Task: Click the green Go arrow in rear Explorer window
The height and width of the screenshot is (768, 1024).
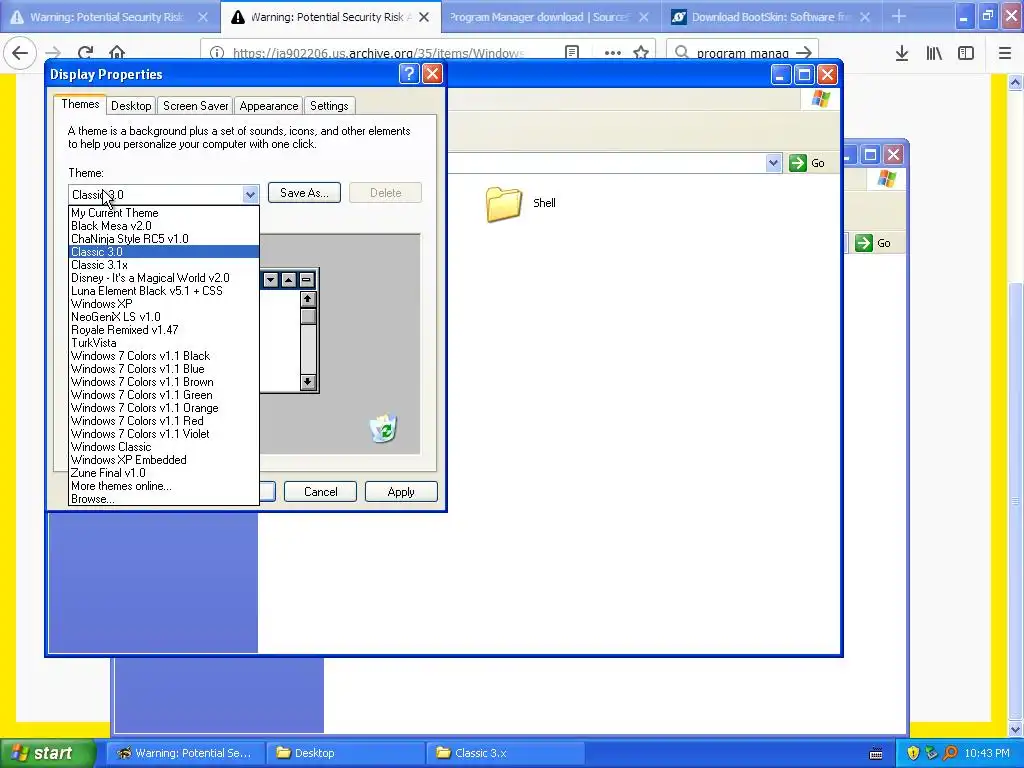Action: pyautogui.click(x=863, y=243)
